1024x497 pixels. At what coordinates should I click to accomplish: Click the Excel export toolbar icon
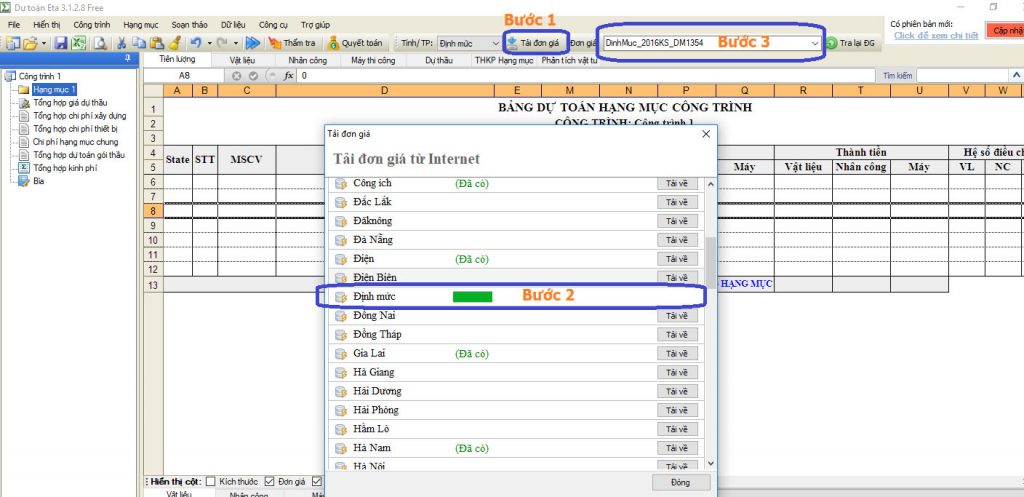click(x=78, y=43)
